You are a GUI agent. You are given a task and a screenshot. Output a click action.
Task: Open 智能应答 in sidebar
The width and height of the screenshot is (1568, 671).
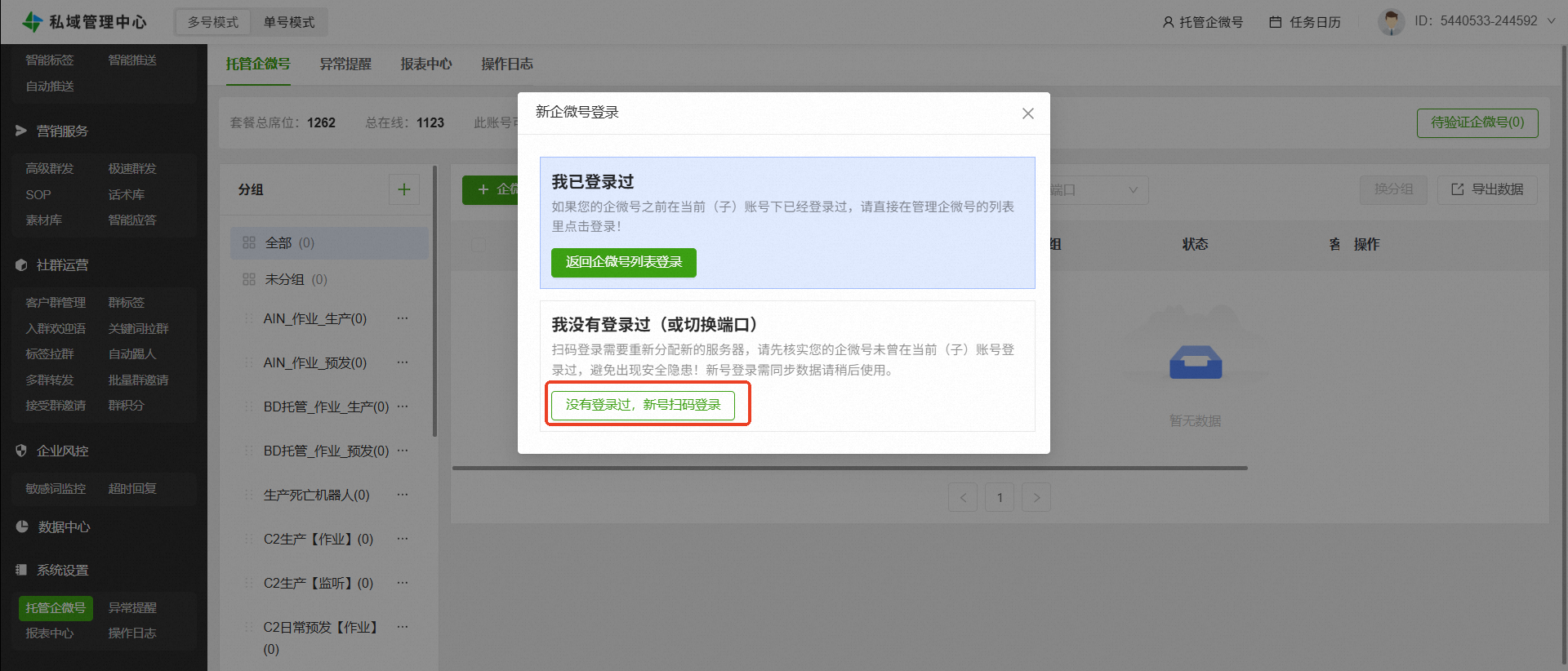click(x=132, y=220)
